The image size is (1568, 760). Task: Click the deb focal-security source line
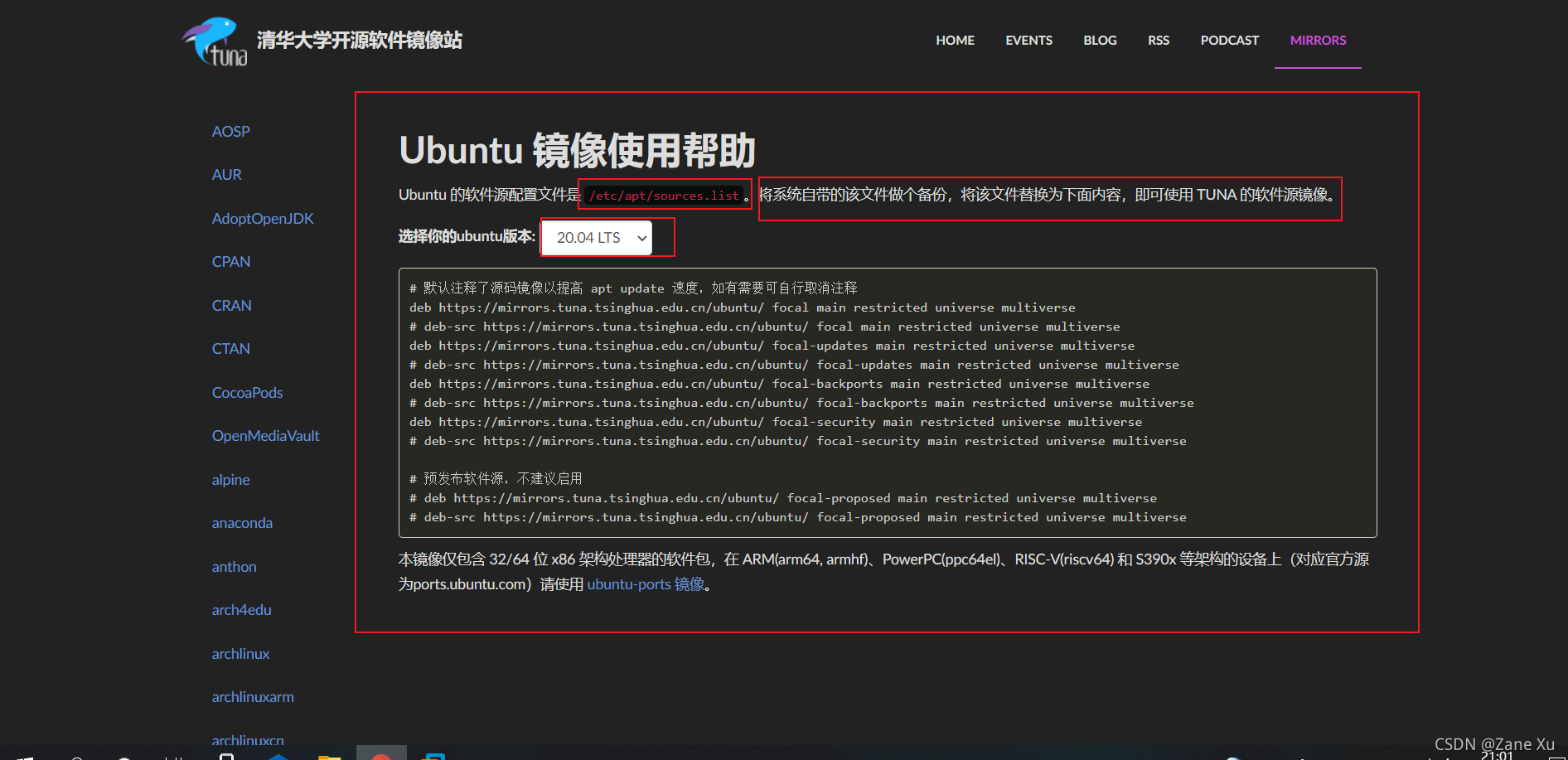776,422
